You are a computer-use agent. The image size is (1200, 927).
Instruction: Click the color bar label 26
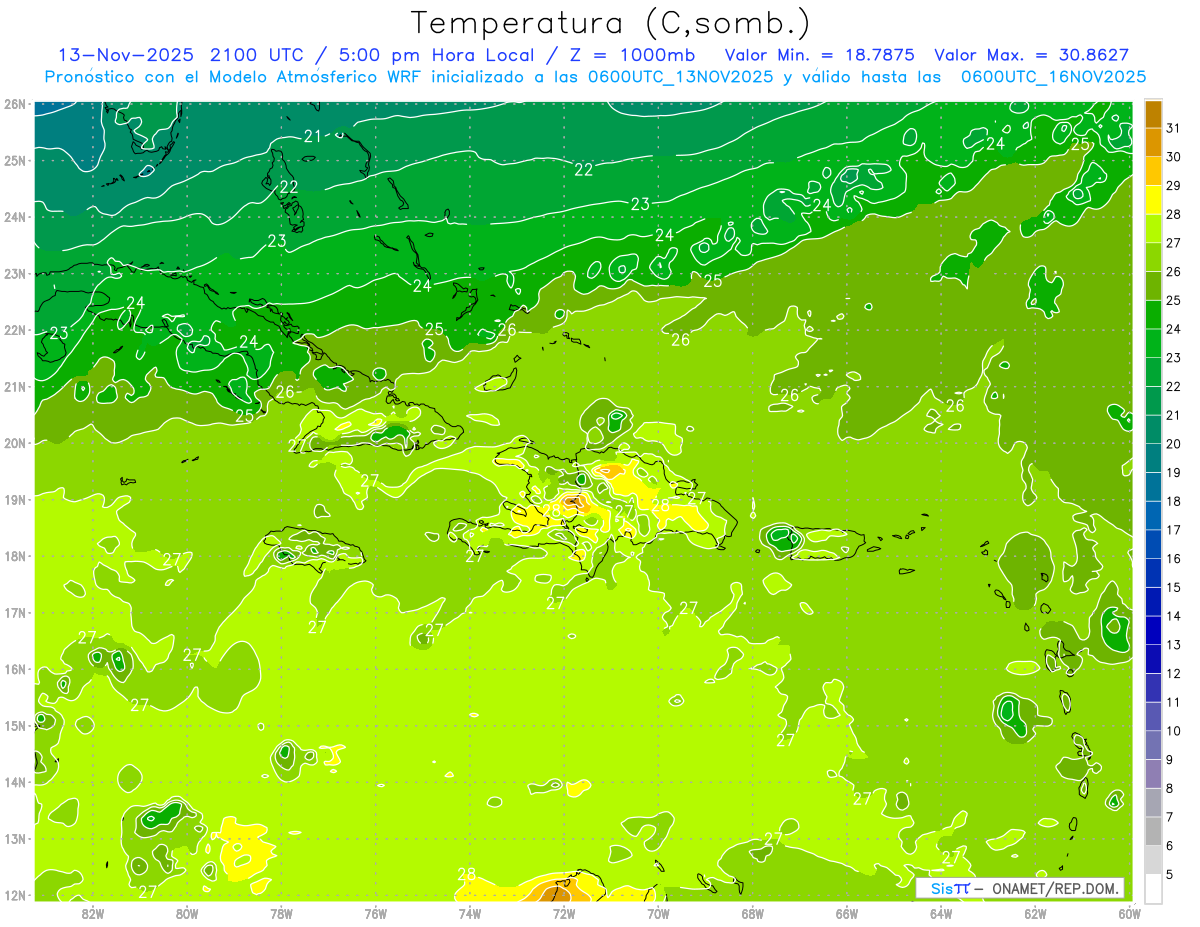click(x=1174, y=272)
